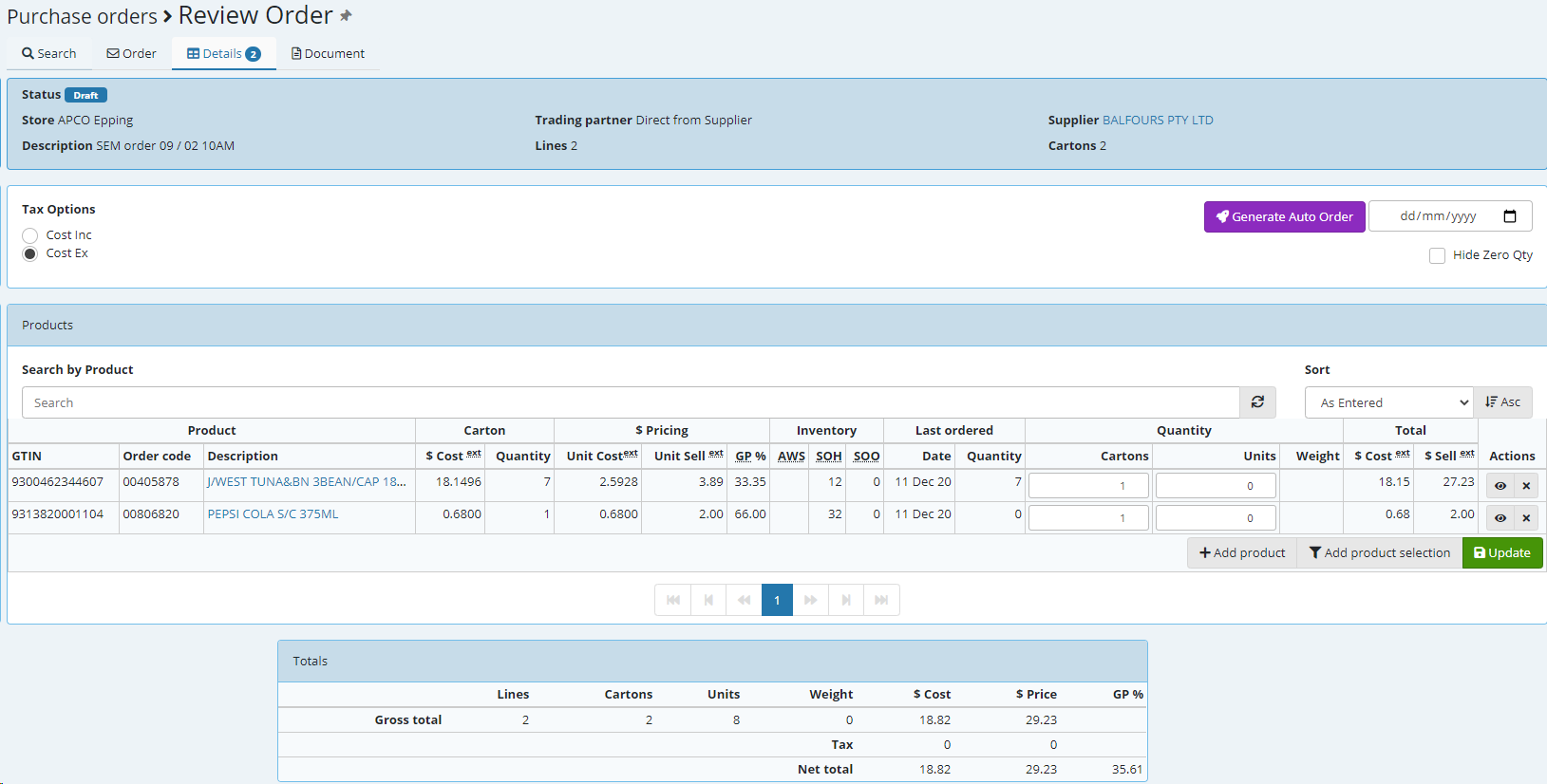The image size is (1547, 784).
Task: Click Add product selection button
Action: point(1380,552)
